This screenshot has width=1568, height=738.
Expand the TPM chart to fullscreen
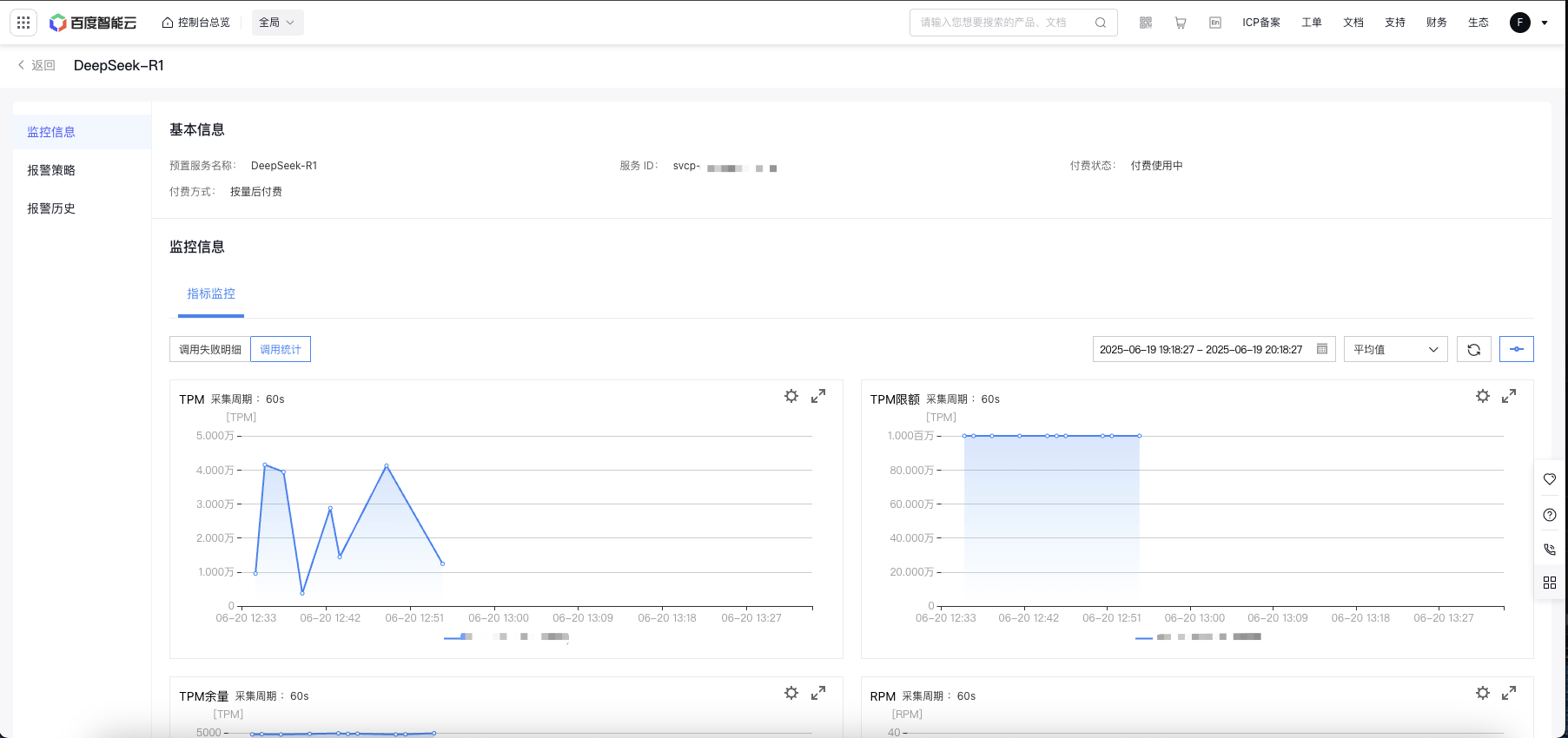coord(818,396)
